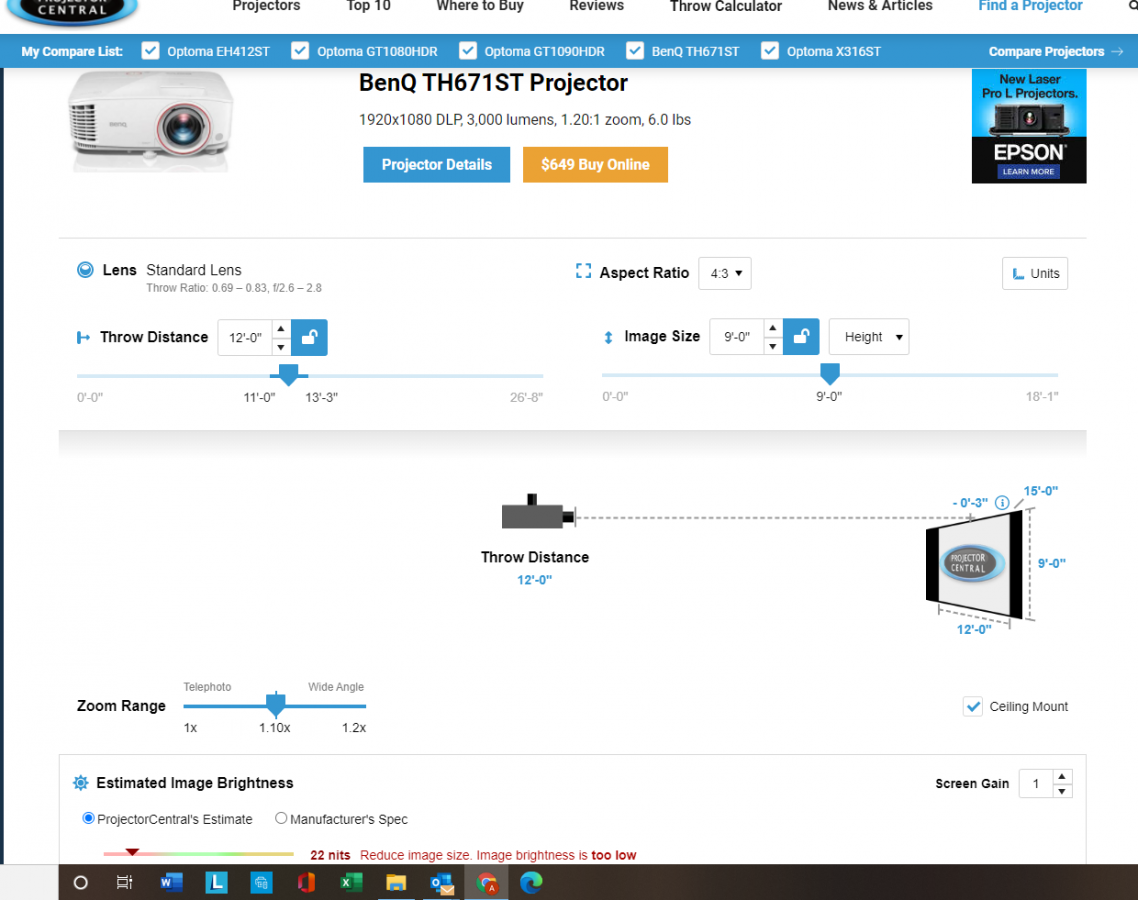
Task: Open the Aspect Ratio 4:3 dropdown
Action: pos(725,274)
